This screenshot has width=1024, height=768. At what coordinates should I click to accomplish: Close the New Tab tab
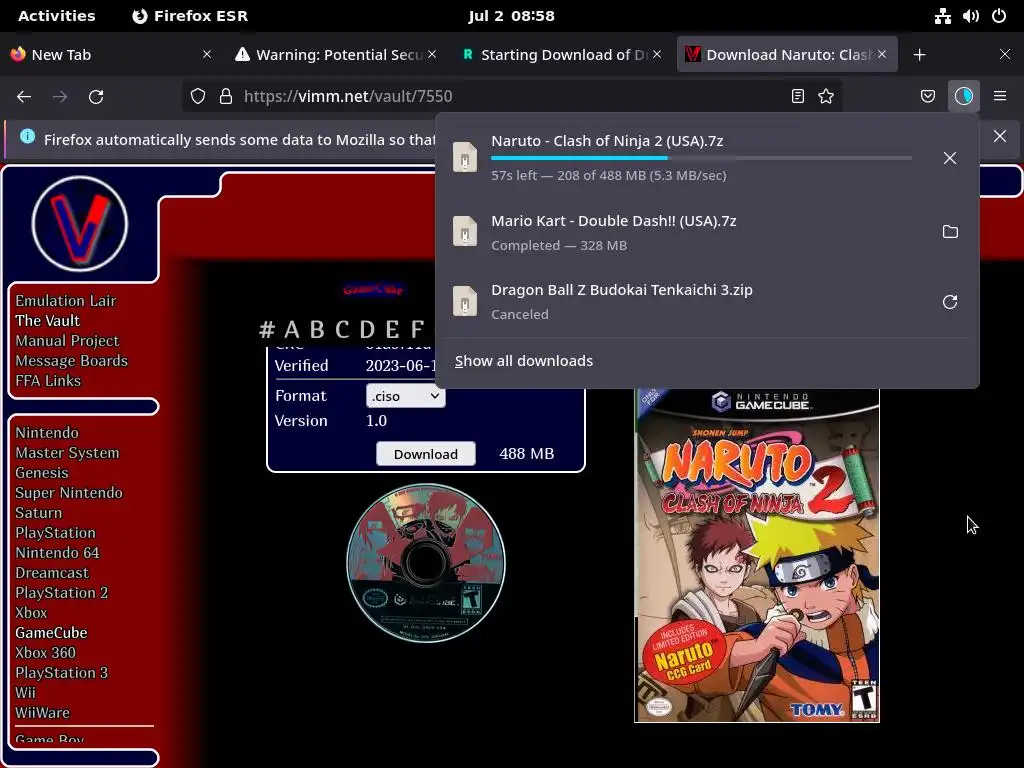(207, 54)
